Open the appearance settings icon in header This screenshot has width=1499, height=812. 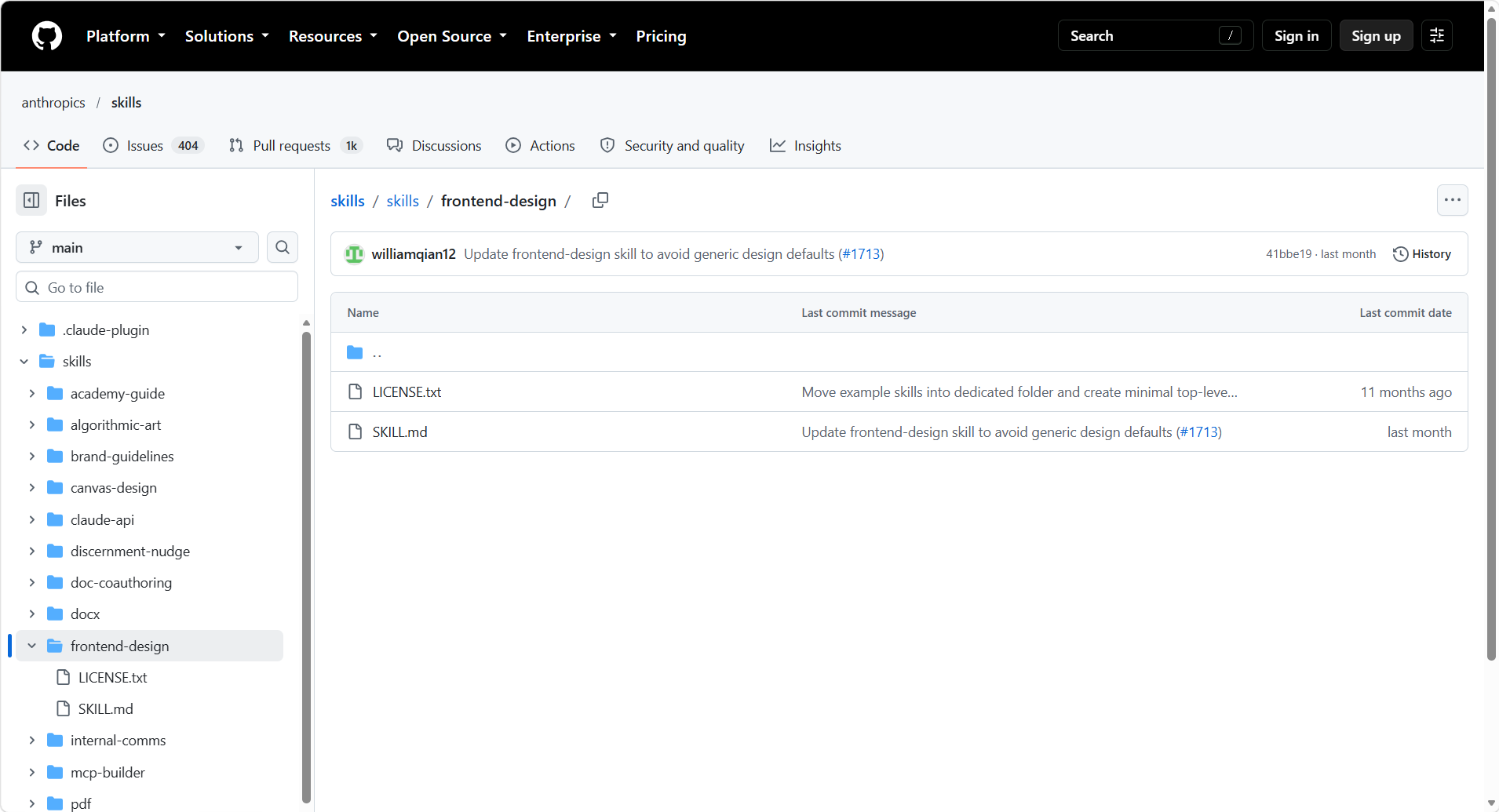pos(1437,35)
